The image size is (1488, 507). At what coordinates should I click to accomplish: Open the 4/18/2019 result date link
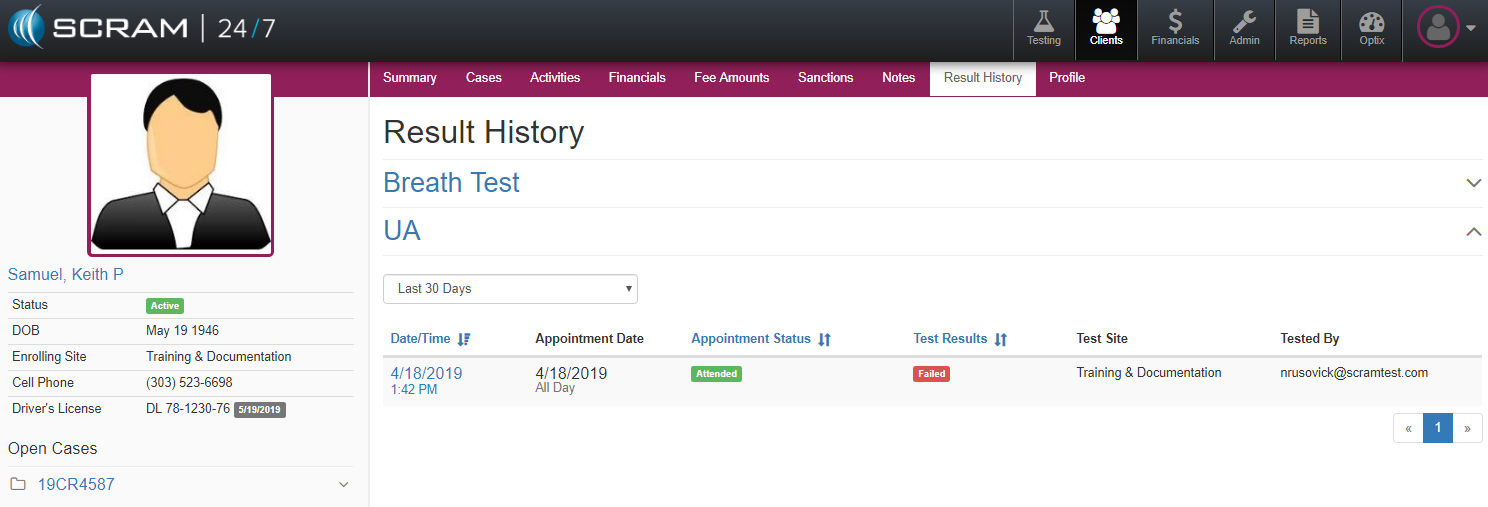(426, 373)
